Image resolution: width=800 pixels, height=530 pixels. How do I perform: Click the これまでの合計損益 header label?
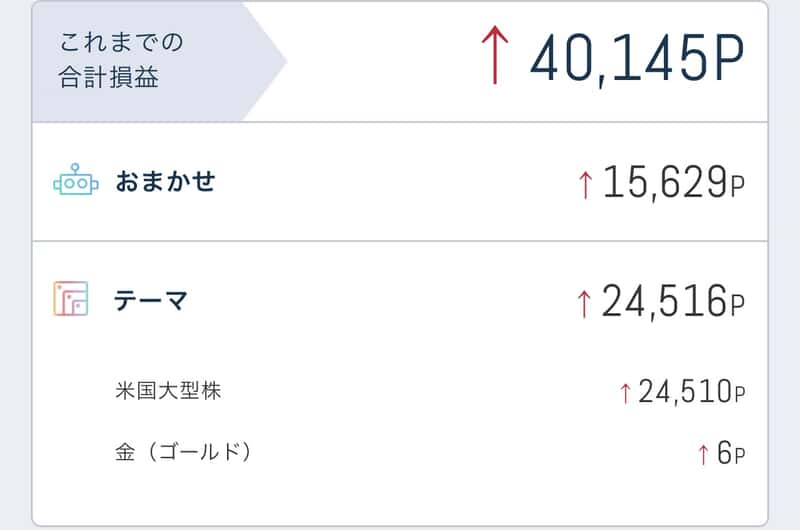tap(121, 60)
